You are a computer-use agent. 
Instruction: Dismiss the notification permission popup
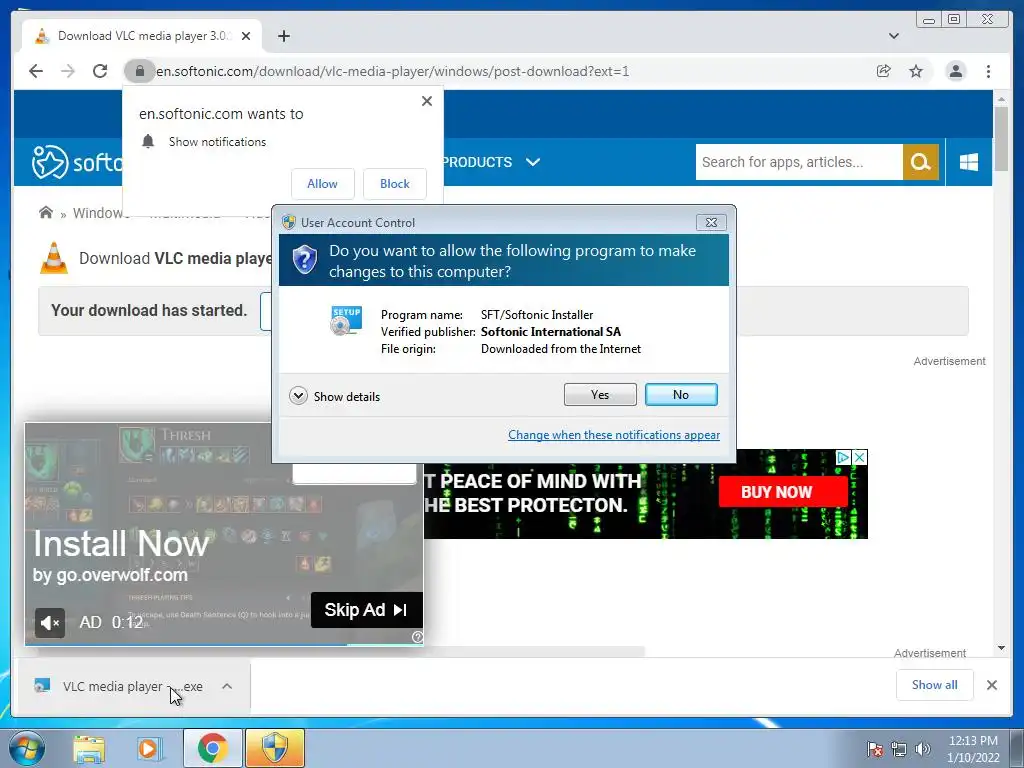click(427, 101)
